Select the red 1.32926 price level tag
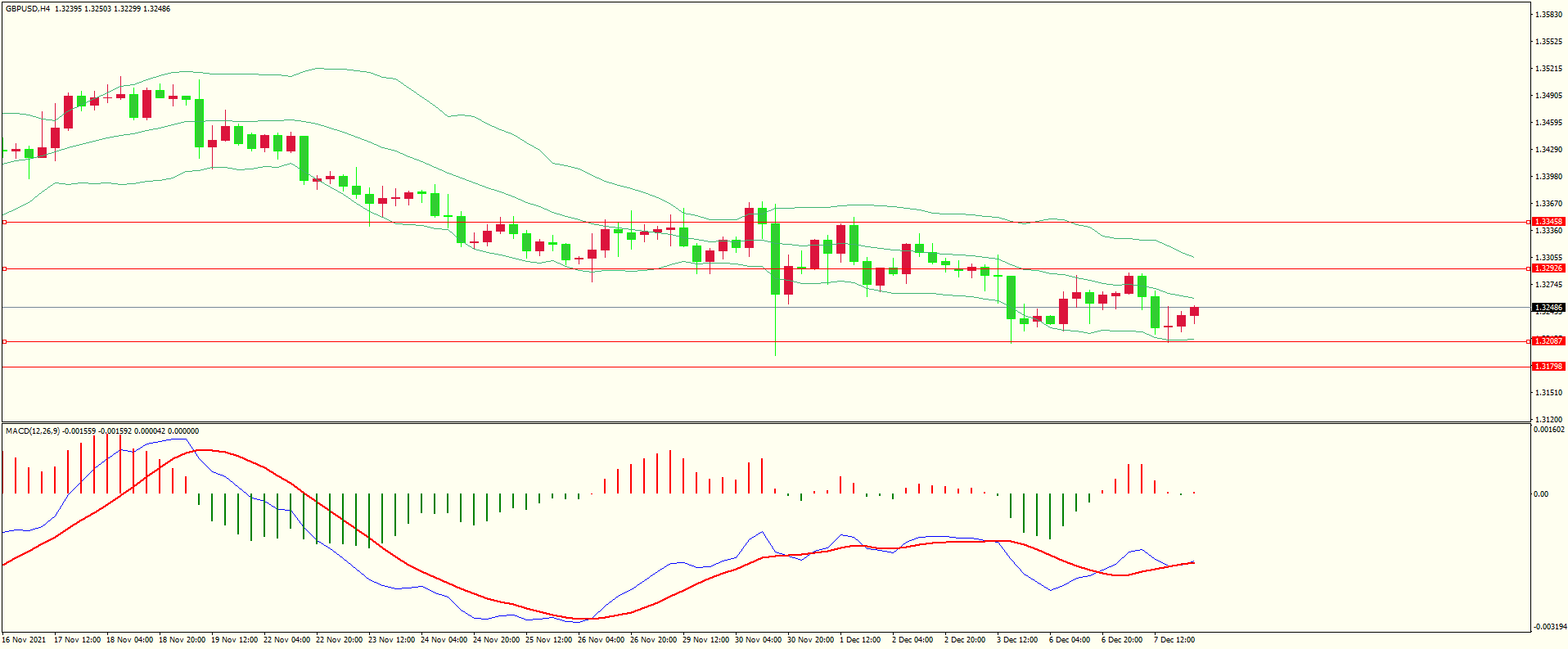This screenshot has height=649, width=1568. coord(1548,268)
